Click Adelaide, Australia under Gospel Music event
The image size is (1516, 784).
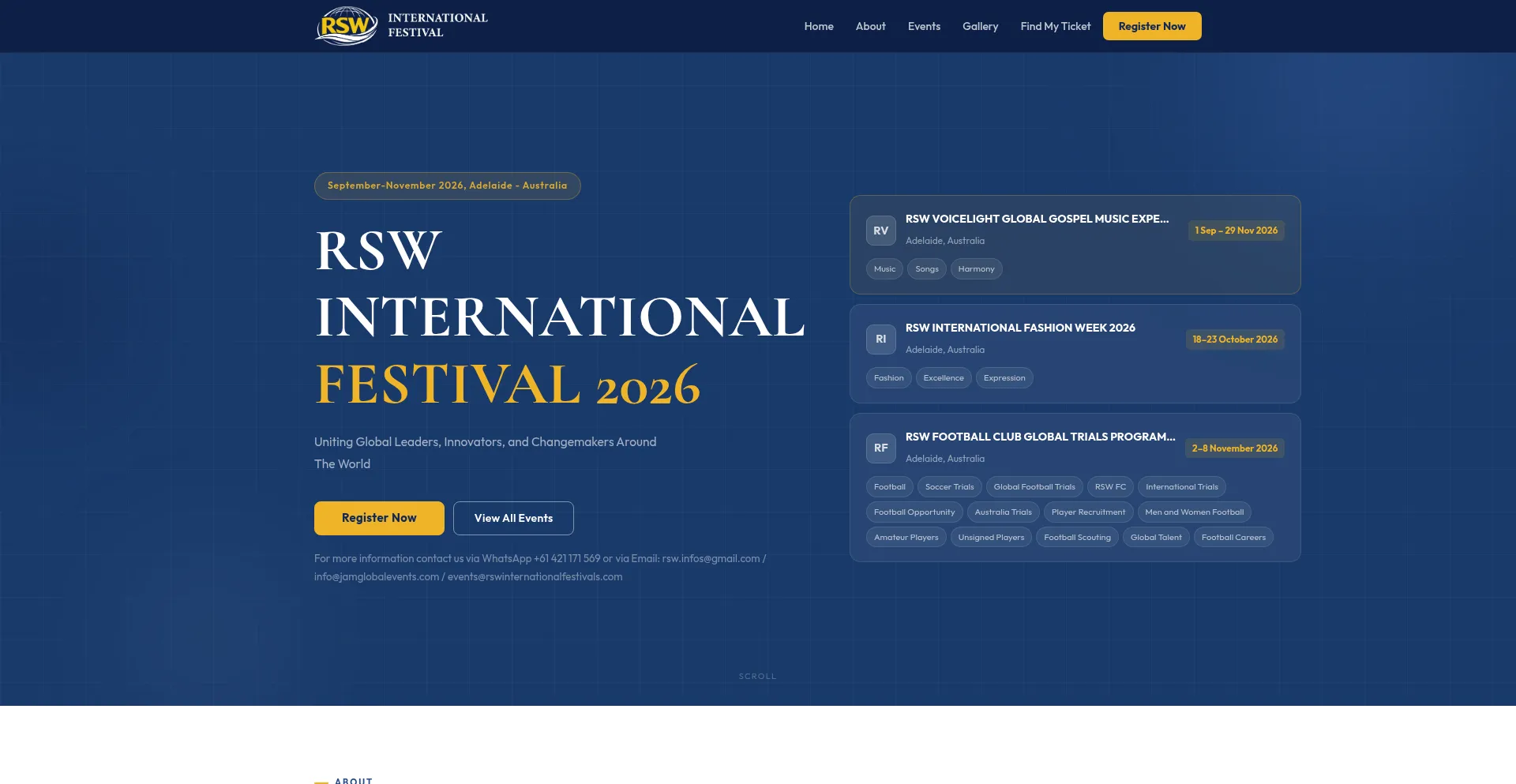[x=945, y=241]
